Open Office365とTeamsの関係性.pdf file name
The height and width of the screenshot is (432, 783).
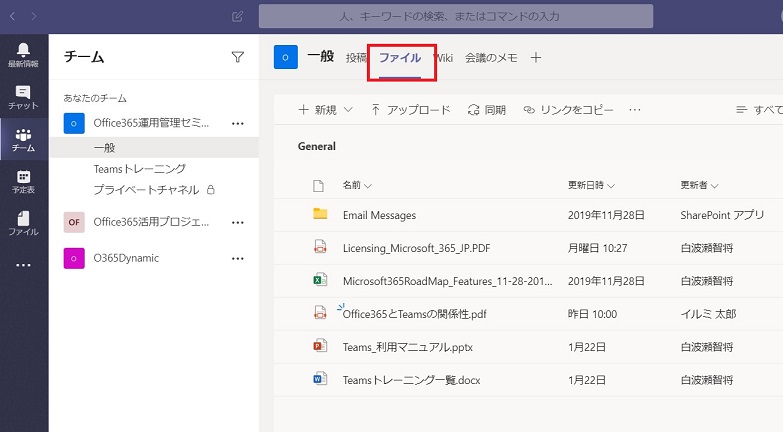414,314
